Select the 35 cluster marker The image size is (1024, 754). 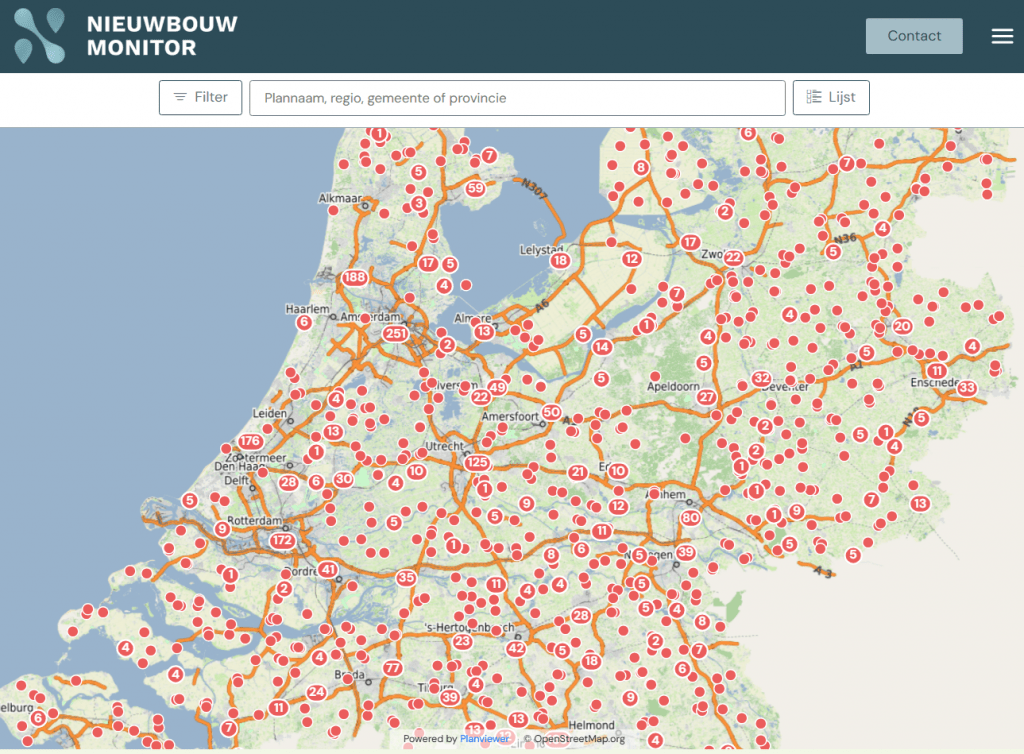point(406,577)
